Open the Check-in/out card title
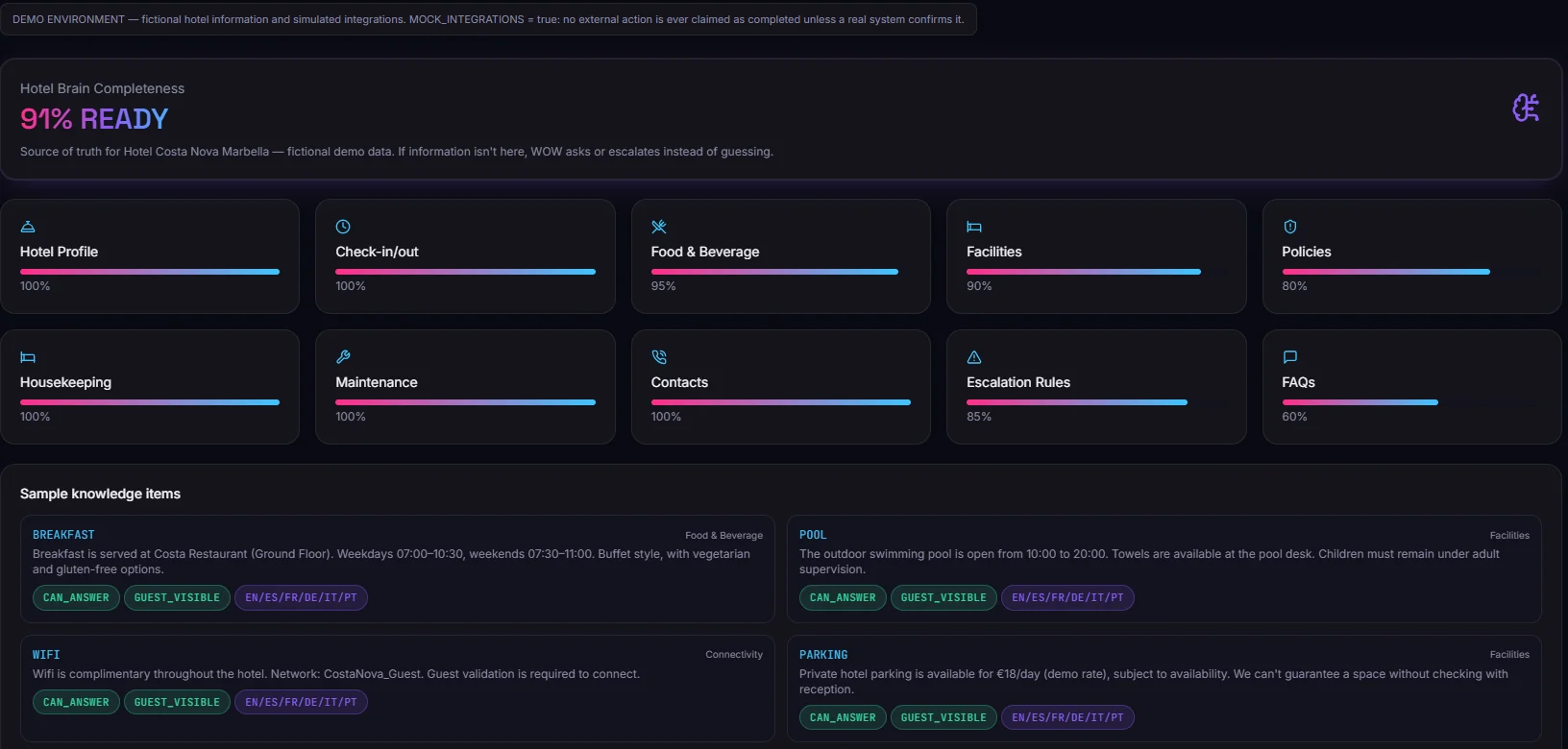The width and height of the screenshot is (1568, 749). pyautogui.click(x=377, y=252)
